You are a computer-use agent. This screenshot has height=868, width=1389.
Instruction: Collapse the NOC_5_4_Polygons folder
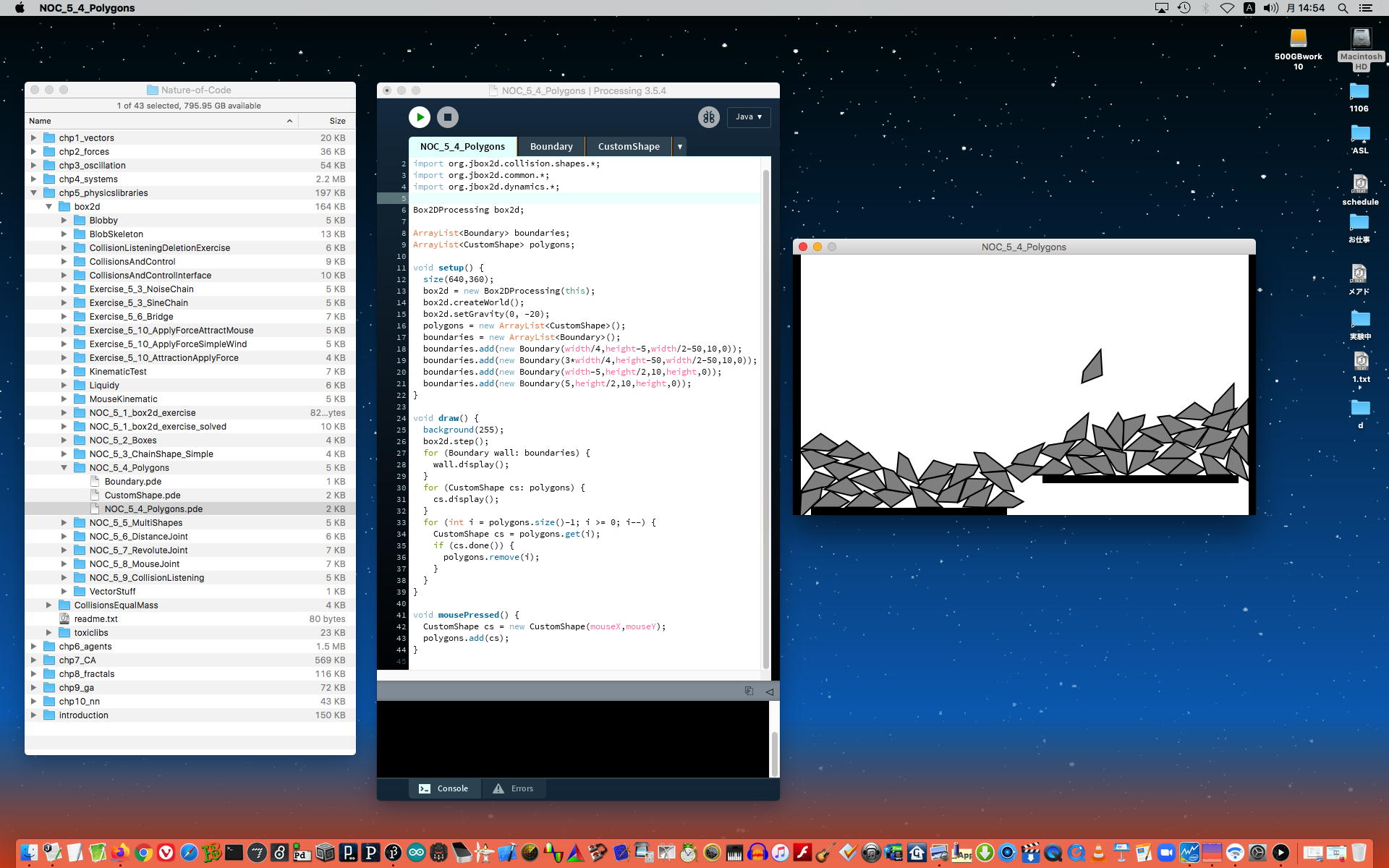(x=64, y=468)
